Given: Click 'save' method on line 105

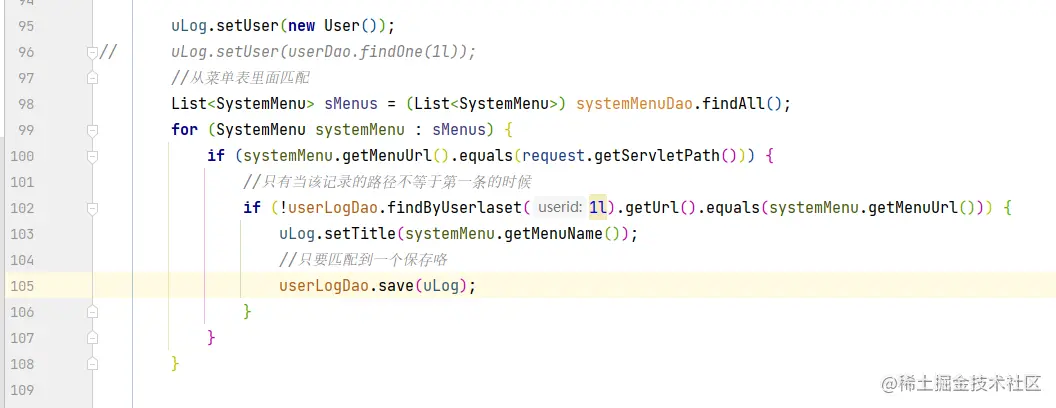Looking at the screenshot, I should [x=395, y=286].
